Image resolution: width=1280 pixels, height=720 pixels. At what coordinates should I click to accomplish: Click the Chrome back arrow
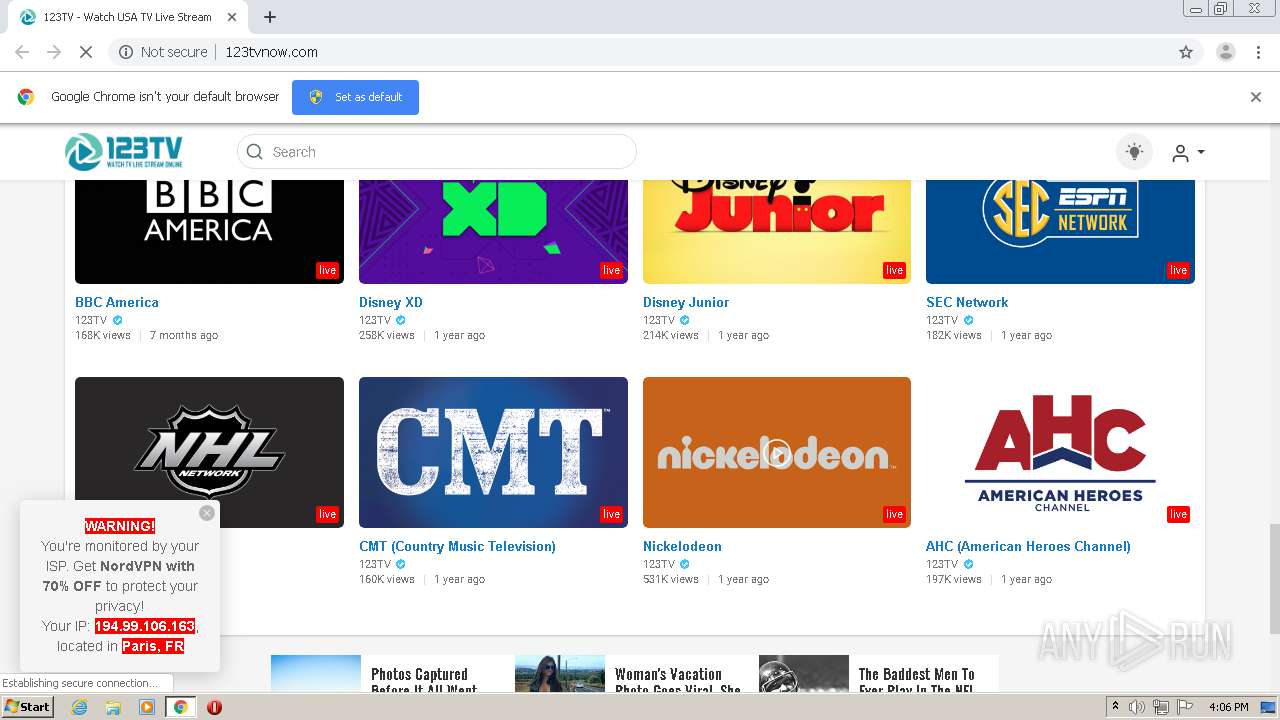coord(22,52)
